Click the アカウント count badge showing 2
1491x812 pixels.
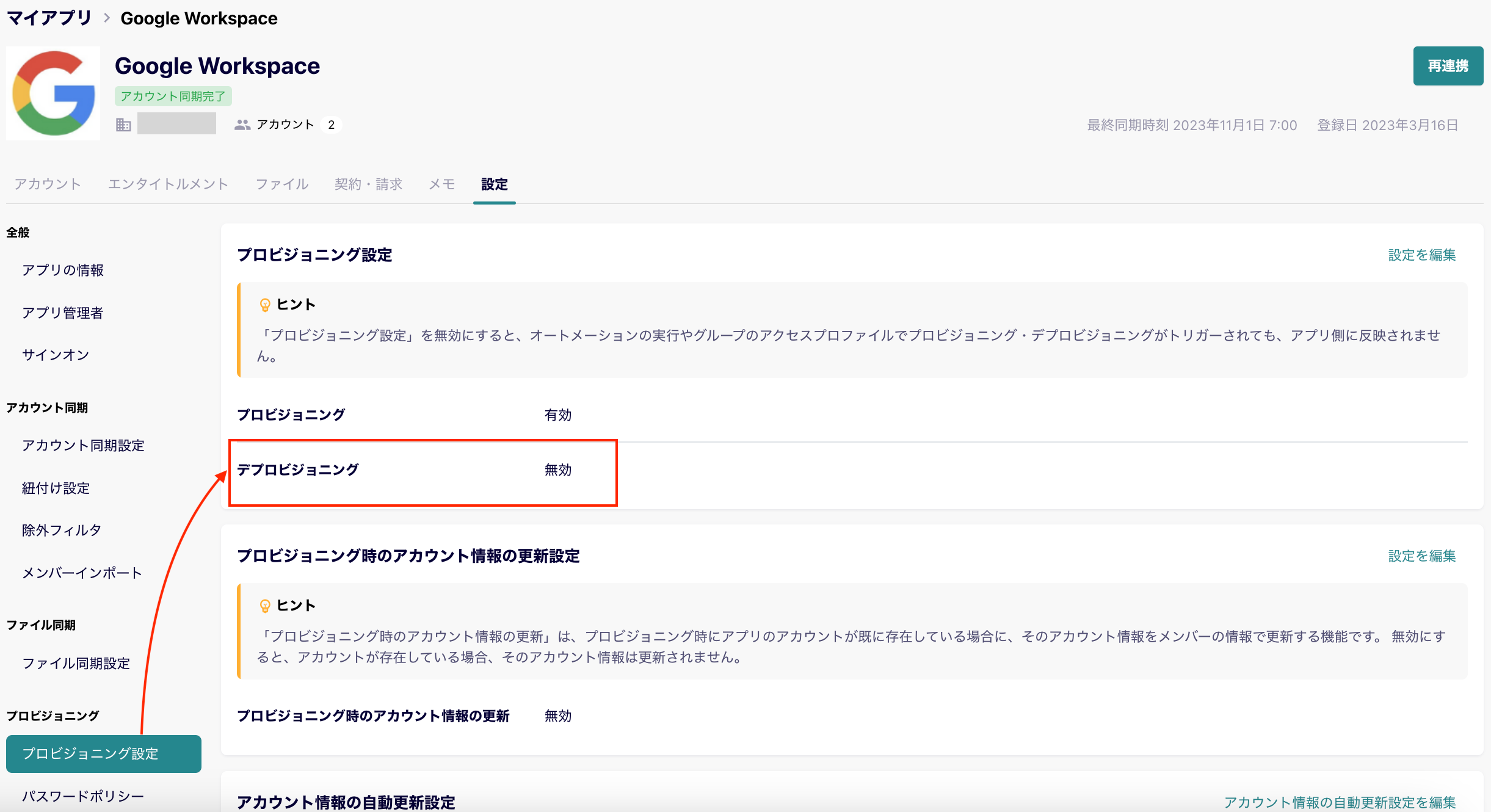pos(331,125)
